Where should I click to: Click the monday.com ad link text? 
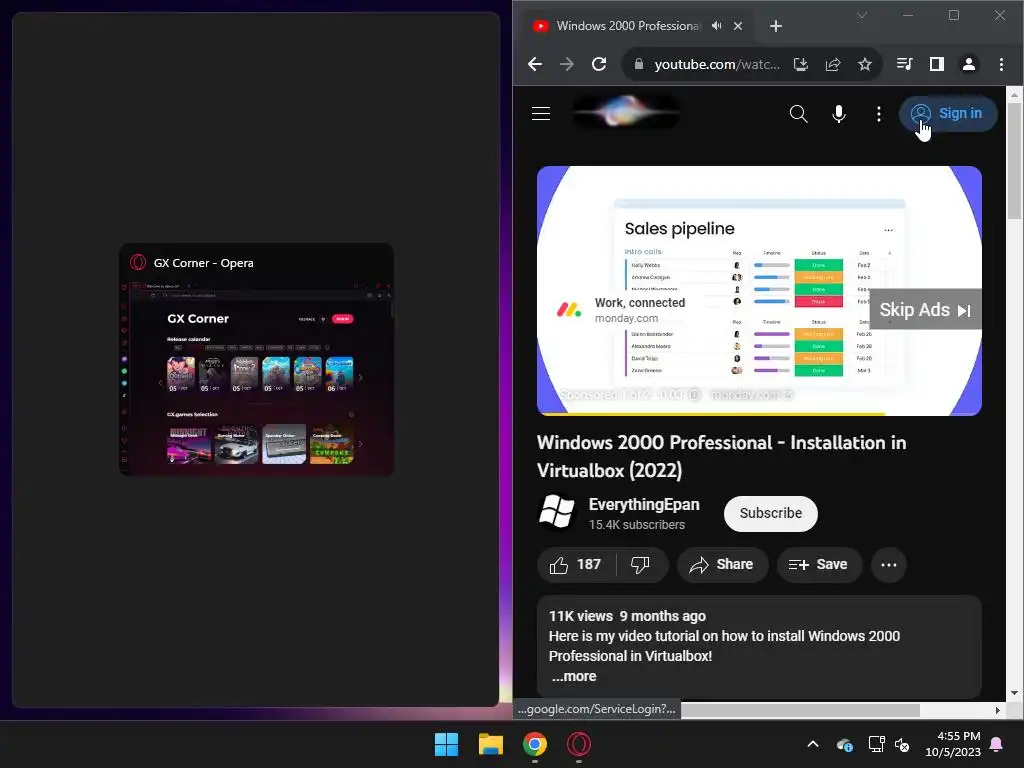(752, 394)
